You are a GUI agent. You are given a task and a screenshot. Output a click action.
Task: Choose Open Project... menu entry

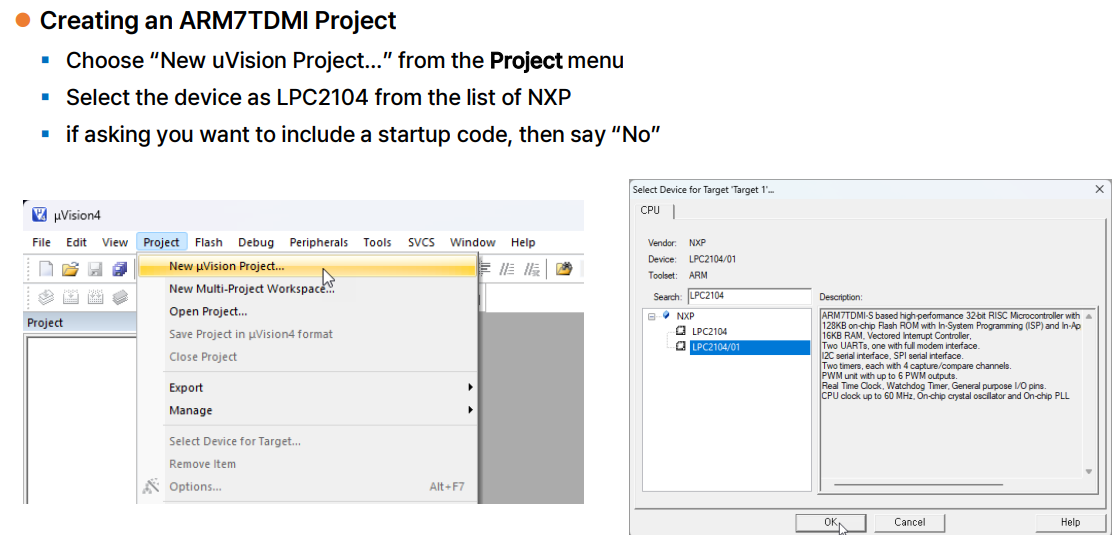[x=307, y=311]
